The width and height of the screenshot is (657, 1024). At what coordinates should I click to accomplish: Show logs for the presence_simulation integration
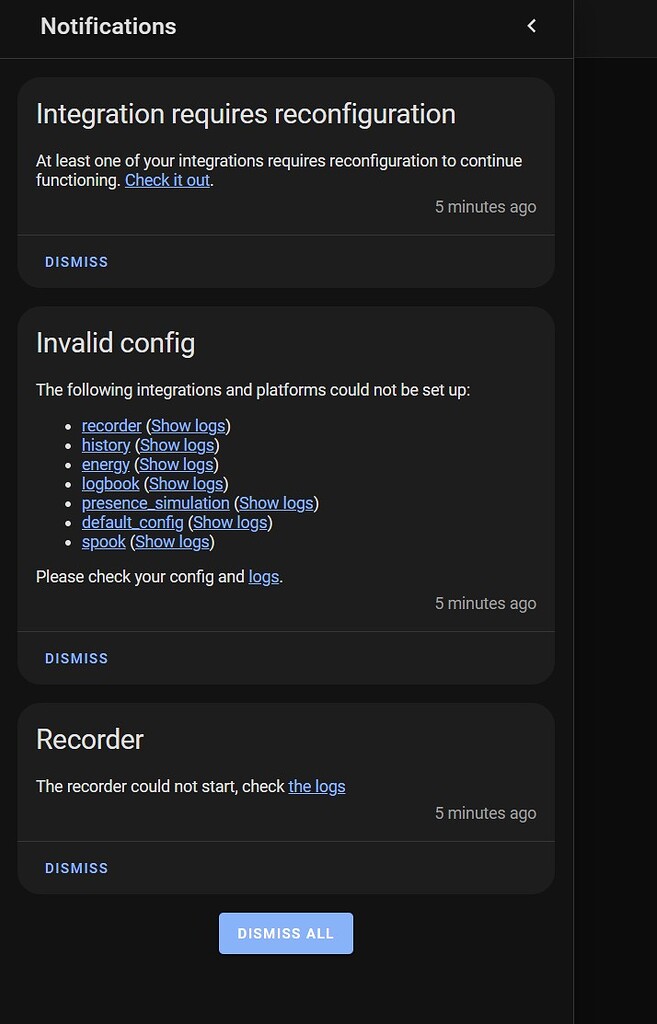pyautogui.click(x=276, y=502)
